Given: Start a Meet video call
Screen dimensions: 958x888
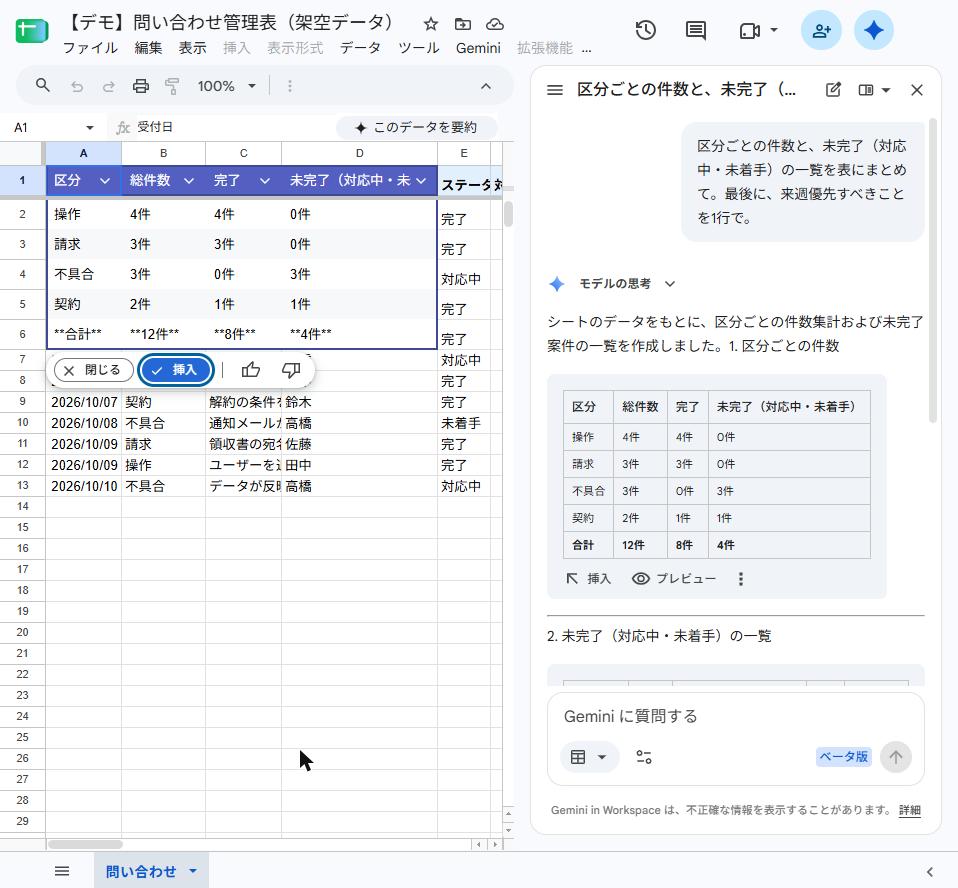Looking at the screenshot, I should tap(749, 30).
